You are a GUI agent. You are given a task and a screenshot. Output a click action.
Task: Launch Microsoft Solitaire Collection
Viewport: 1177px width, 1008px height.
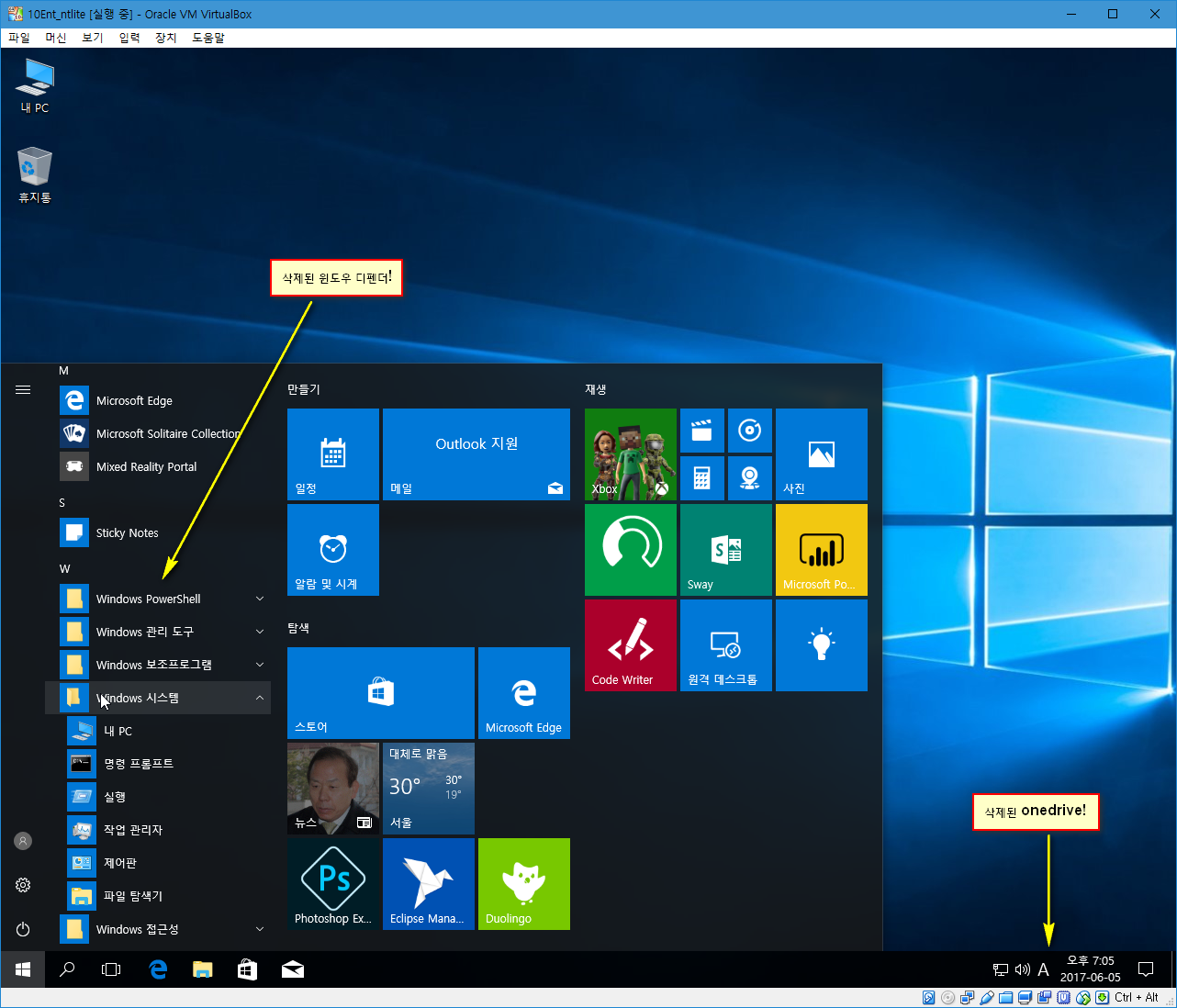pos(158,433)
